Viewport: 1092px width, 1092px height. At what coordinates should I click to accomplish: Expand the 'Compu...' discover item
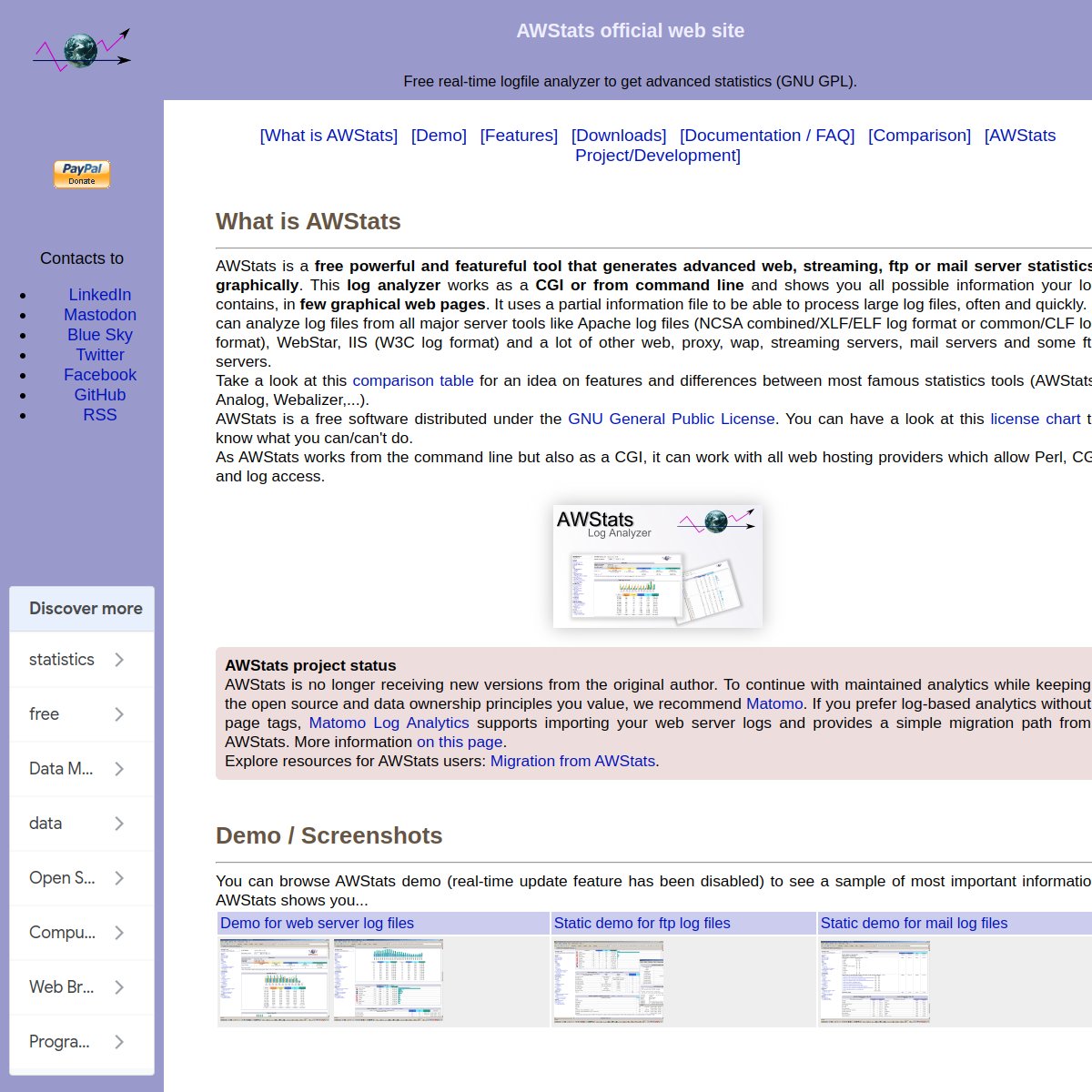click(x=82, y=933)
